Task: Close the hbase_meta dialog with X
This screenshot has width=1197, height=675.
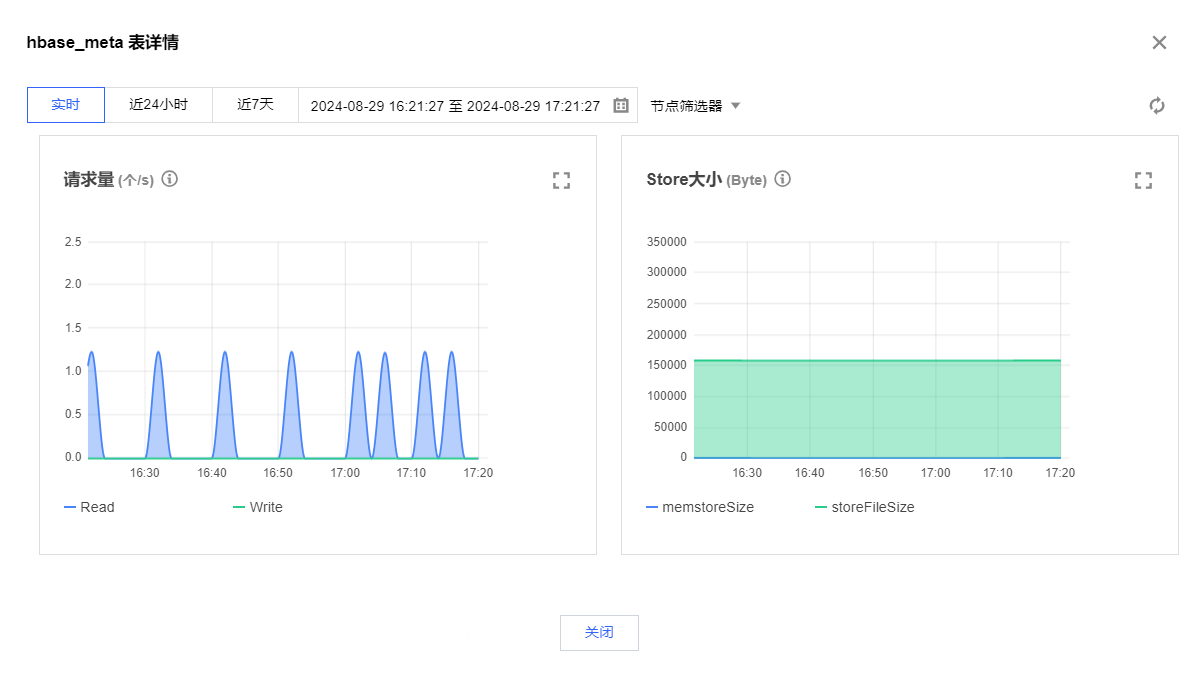Action: tap(1159, 42)
